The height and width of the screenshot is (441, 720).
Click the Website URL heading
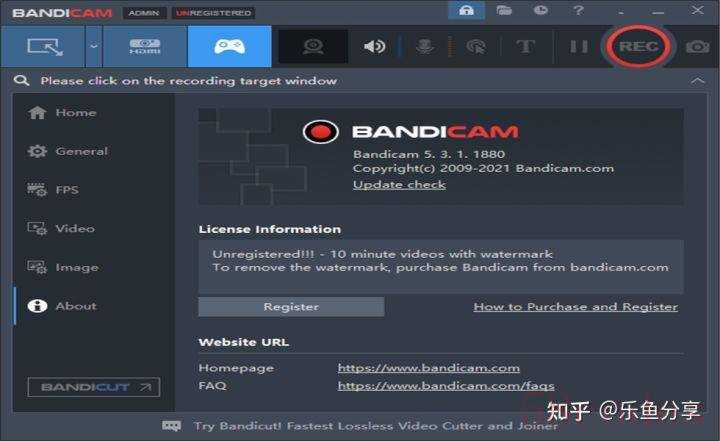(244, 342)
